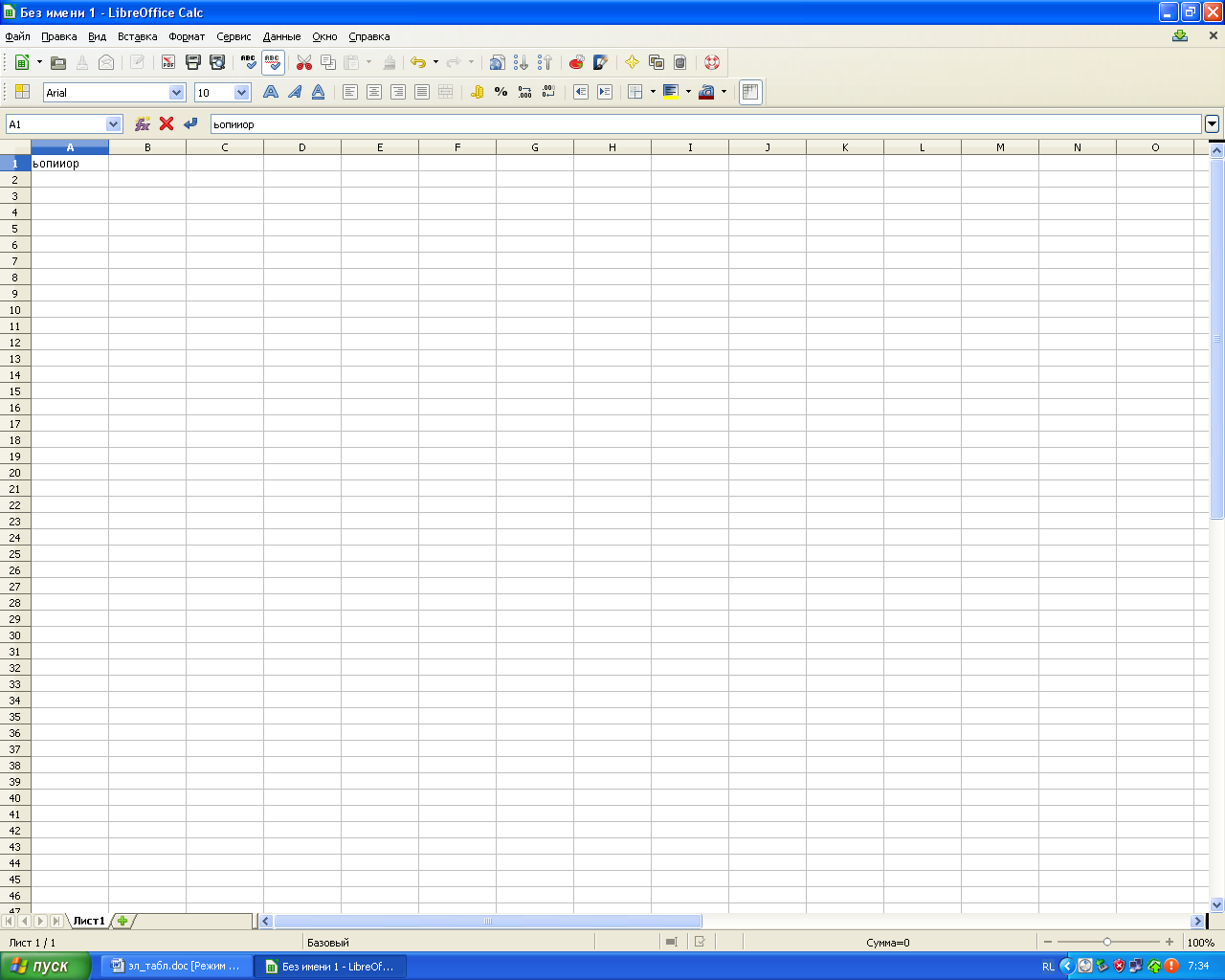Open the Данные menu

coord(282,36)
